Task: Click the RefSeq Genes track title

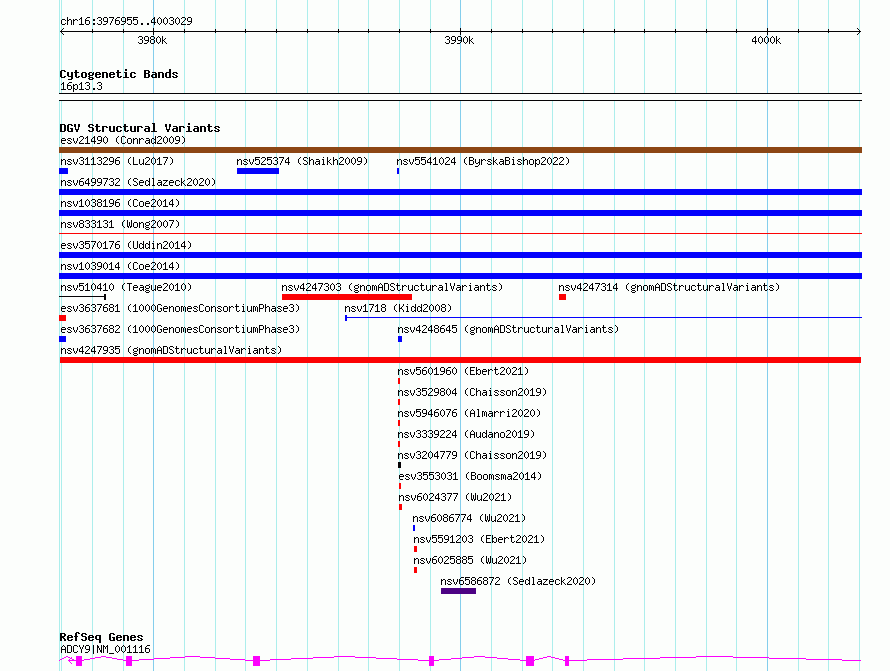Action: click(x=101, y=638)
